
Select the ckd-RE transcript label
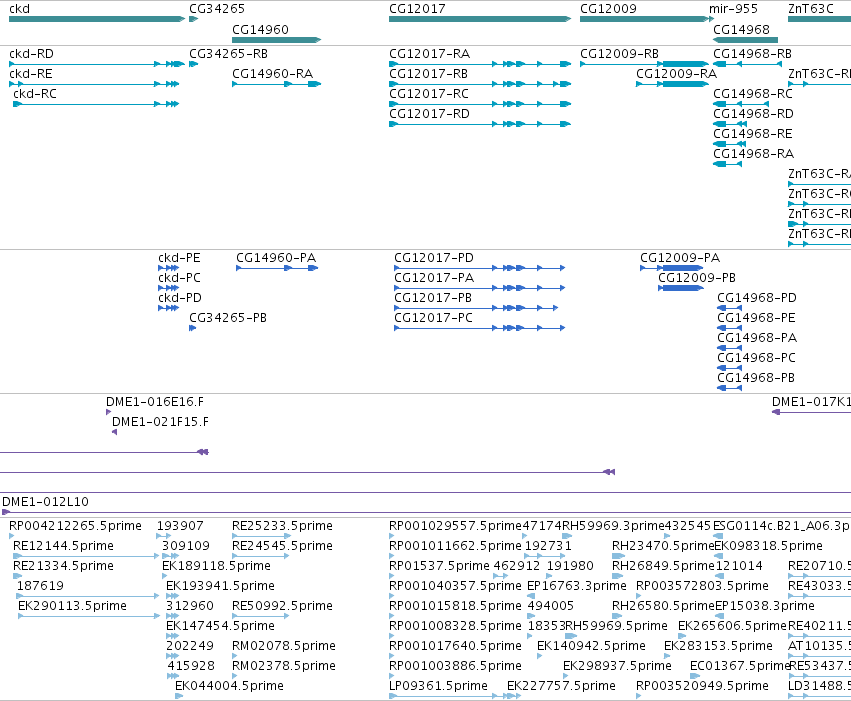point(31,74)
